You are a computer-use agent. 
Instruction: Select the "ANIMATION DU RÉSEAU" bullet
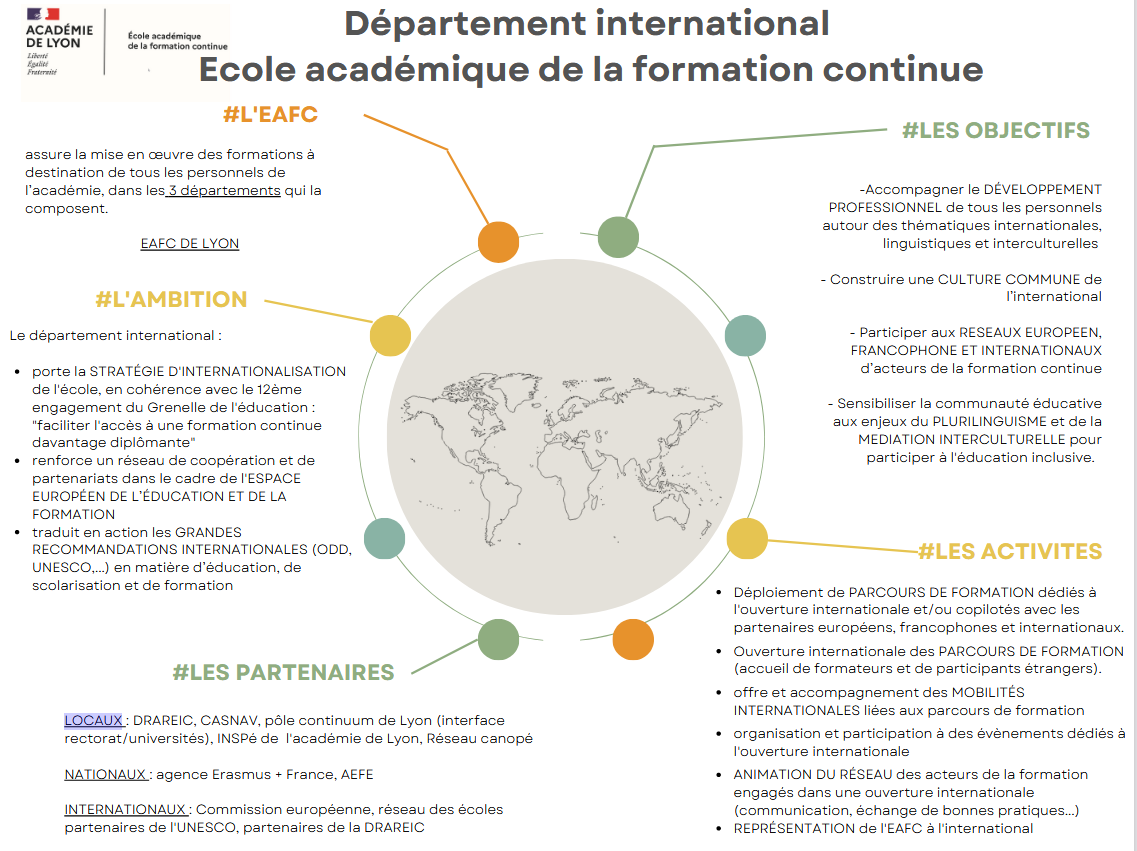911,792
